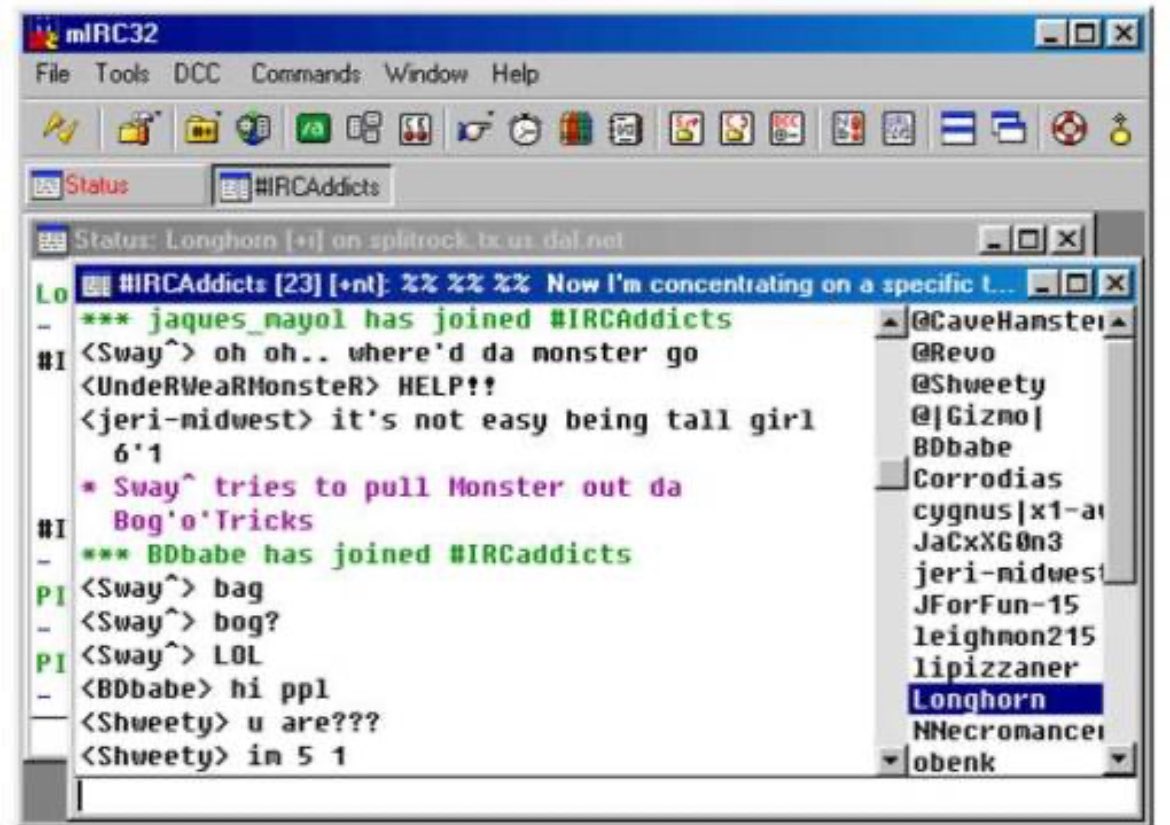Click the About mIRC toolbar icon
Image resolution: width=1170 pixels, height=825 pixels.
(x=1120, y=129)
